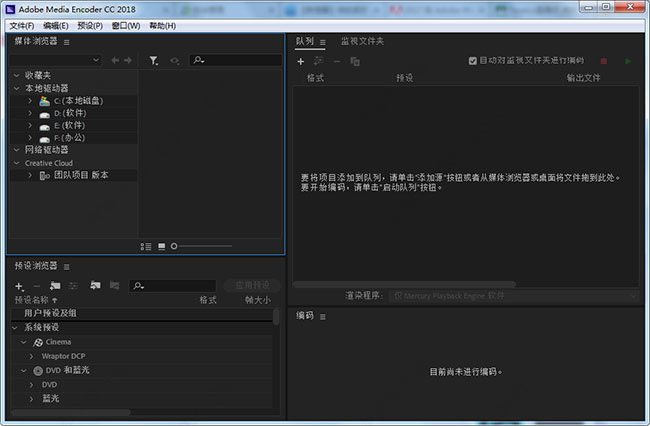Expand the C: (本地磁盘) drive
This screenshot has height=426, width=650.
30,101
